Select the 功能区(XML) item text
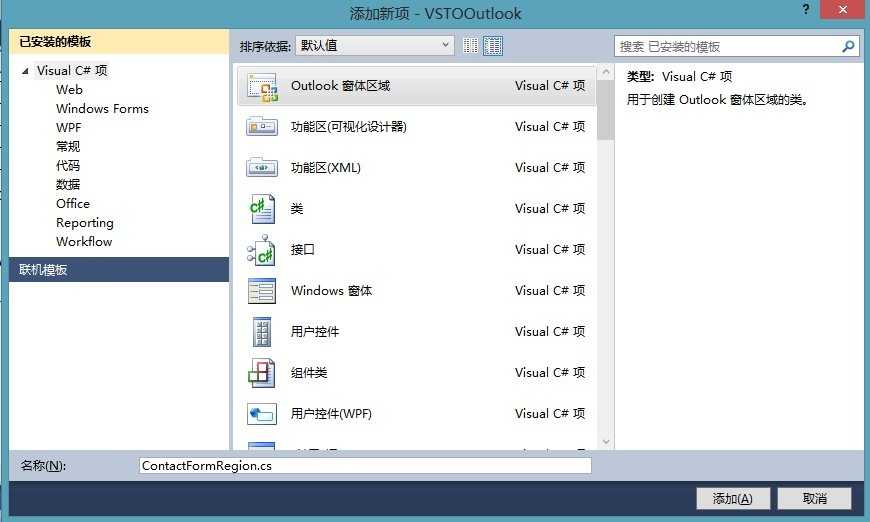The image size is (870, 522). click(325, 168)
